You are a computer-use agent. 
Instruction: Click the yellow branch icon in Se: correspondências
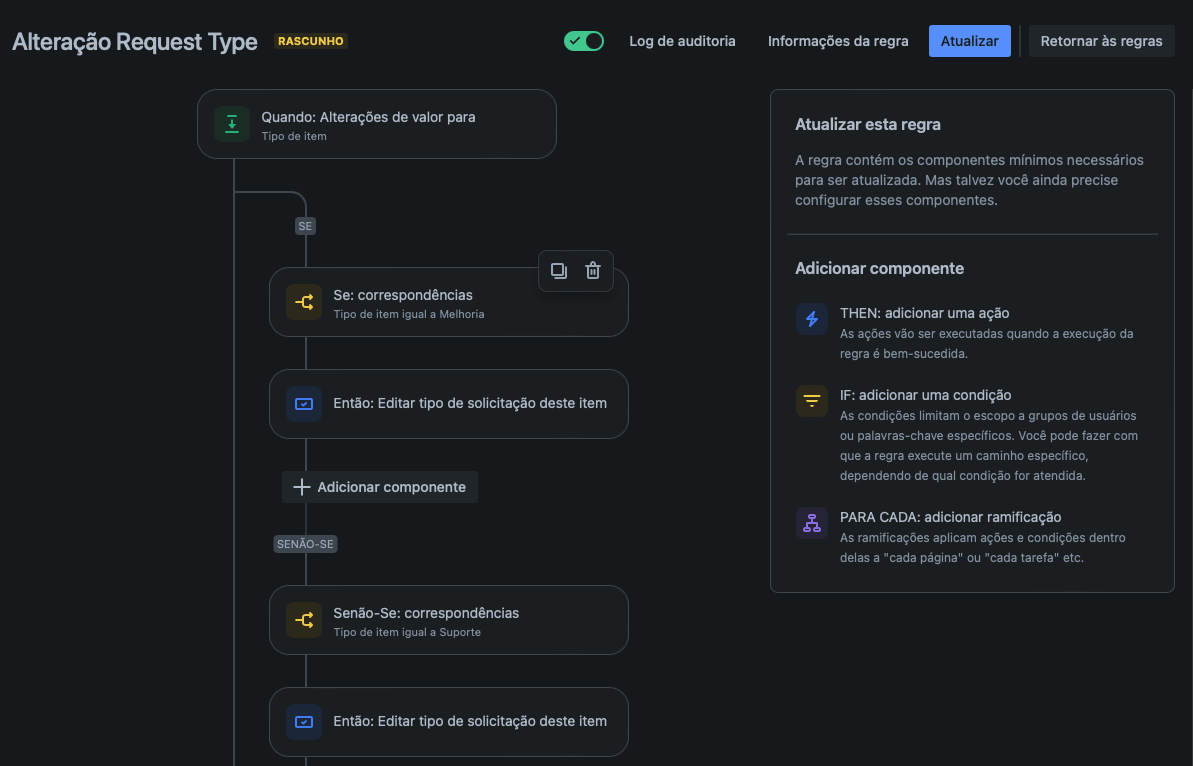(304, 302)
